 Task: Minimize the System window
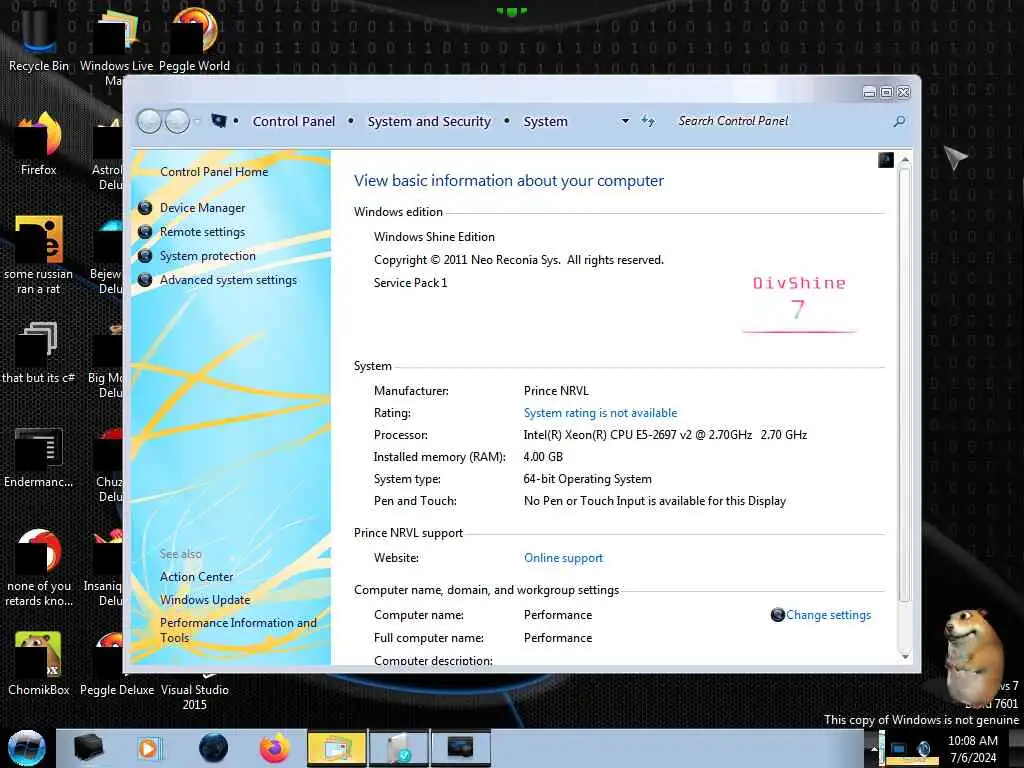click(869, 93)
